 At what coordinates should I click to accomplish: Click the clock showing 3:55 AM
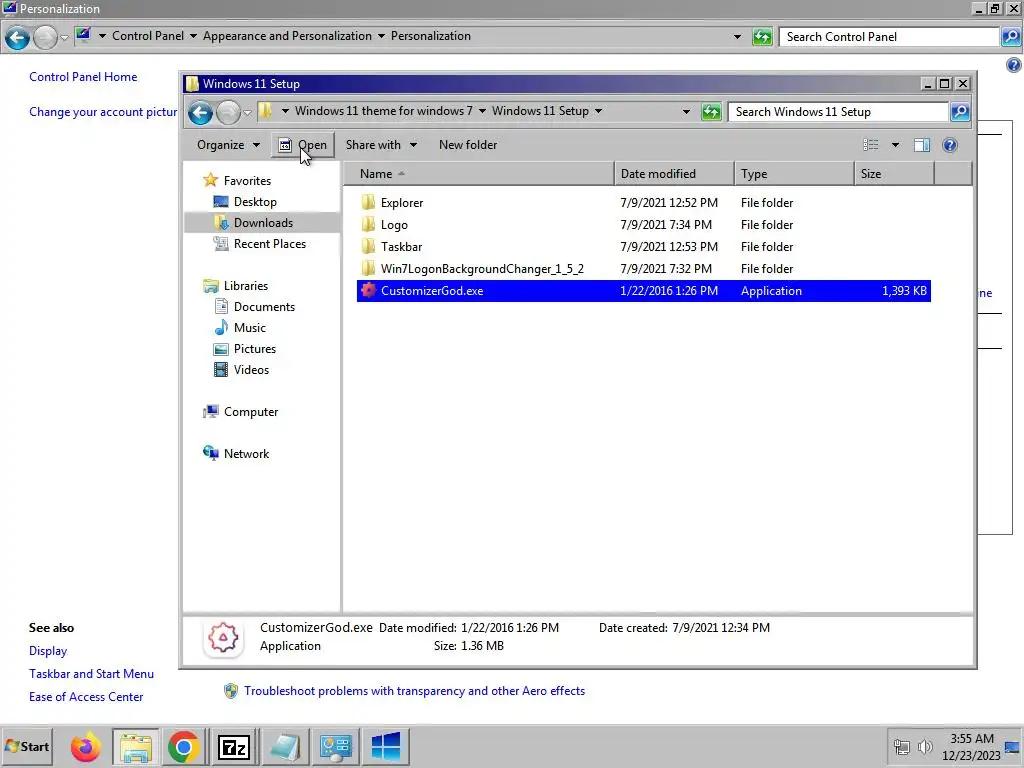click(972, 739)
